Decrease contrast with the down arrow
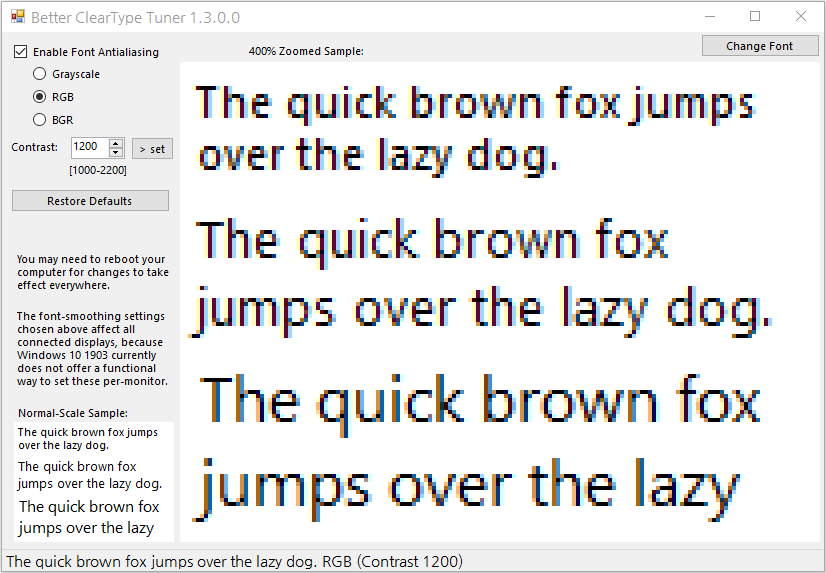826x573 pixels. [x=116, y=153]
